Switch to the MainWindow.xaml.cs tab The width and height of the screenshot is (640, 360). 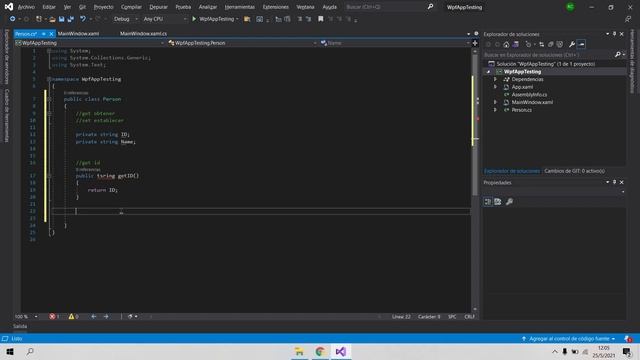click(x=143, y=34)
